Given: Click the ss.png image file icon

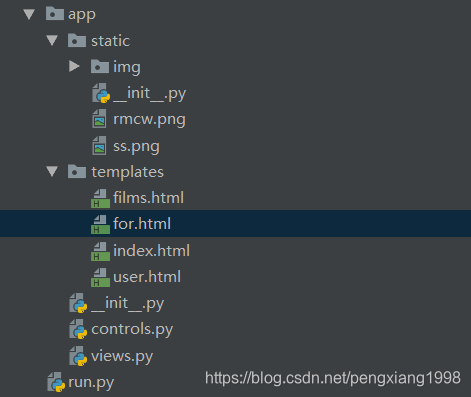Looking at the screenshot, I should coord(99,146).
